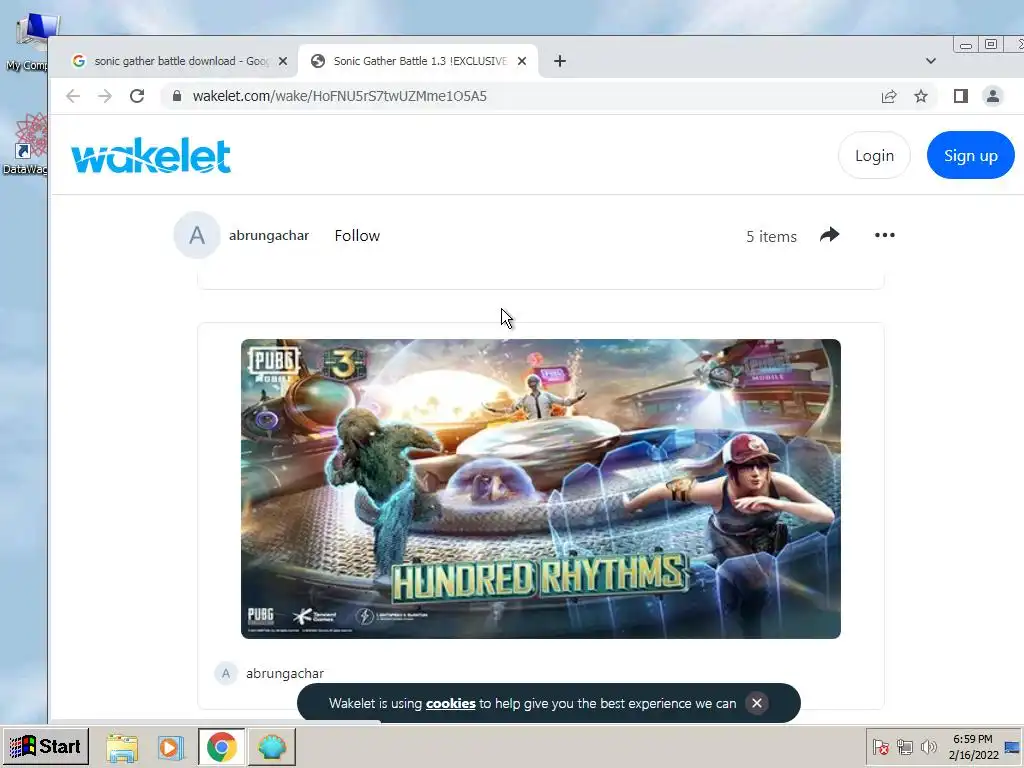Click the Chrome taskbar icon

221,747
